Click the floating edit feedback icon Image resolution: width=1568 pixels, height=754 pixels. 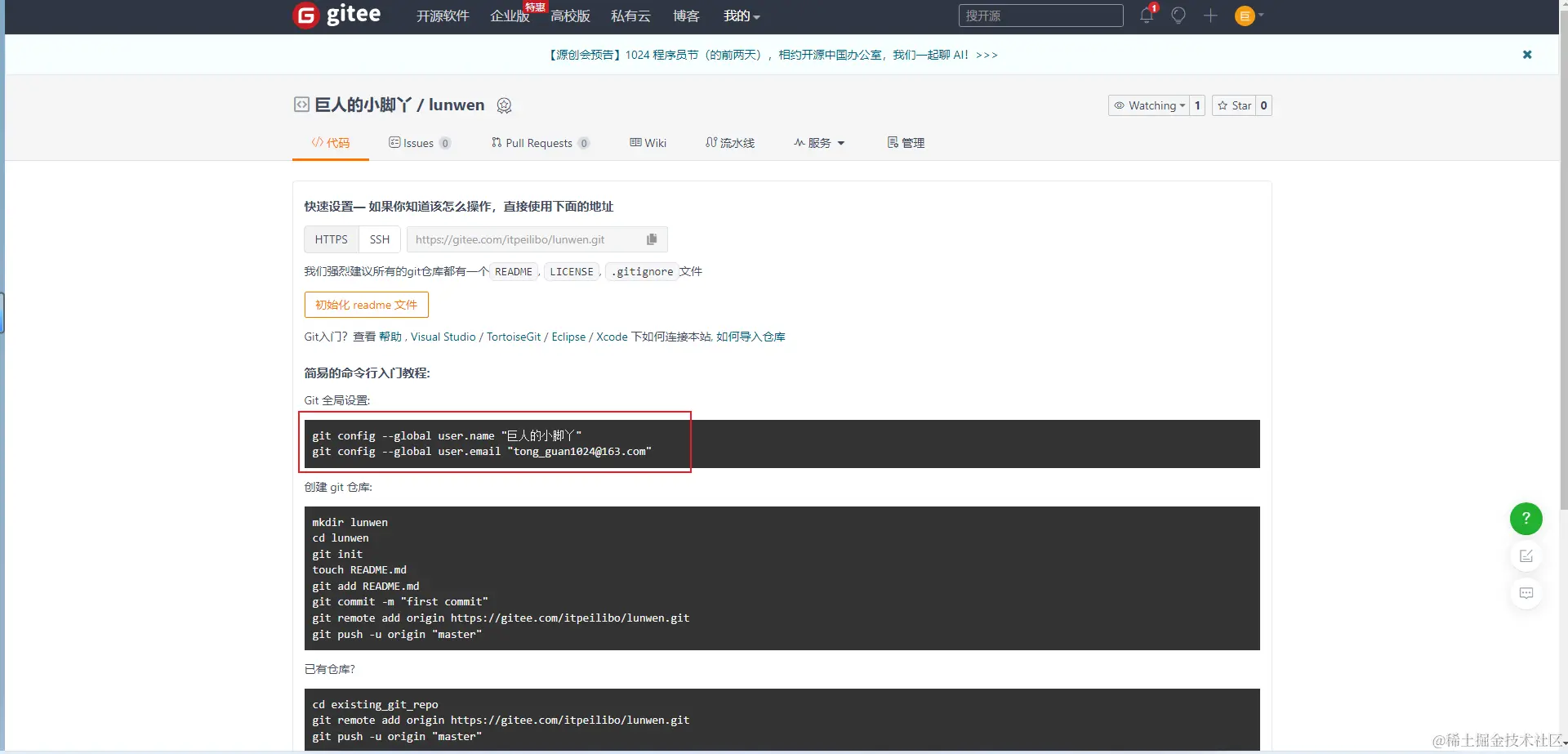(x=1526, y=556)
